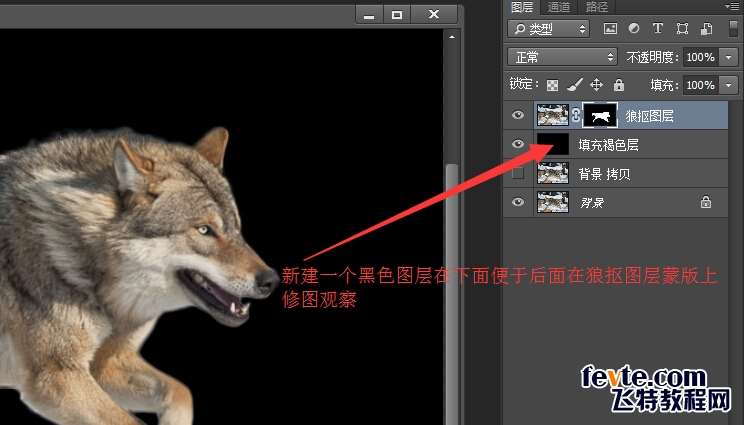
Task: Click the scrollbar up arrow
Action: coord(452,37)
